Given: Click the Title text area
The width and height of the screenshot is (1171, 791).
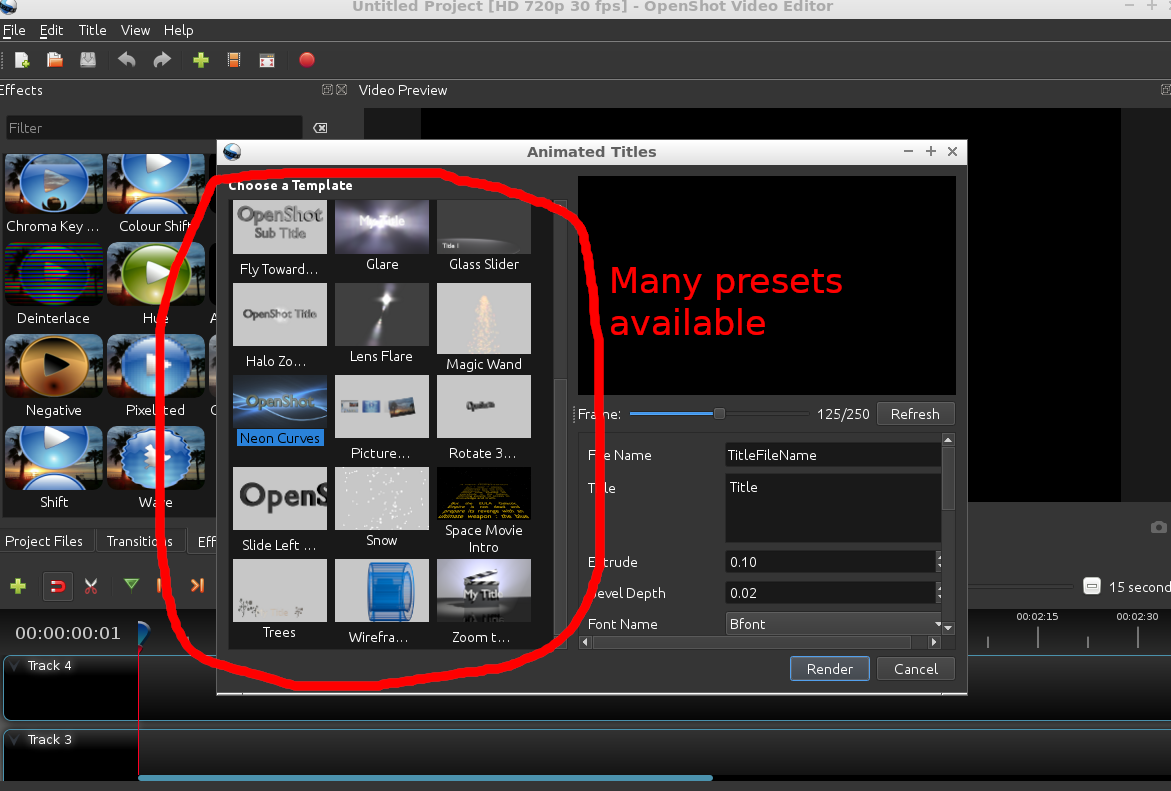Looking at the screenshot, I should click(x=833, y=509).
